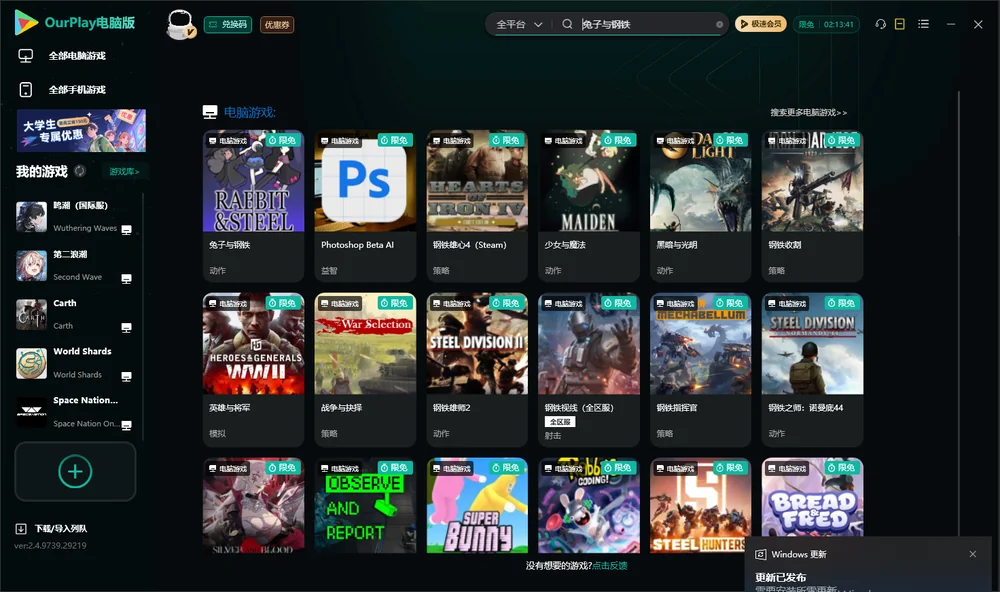This screenshot has height=592, width=1000.
Task: Open the Photoshop Beta AI card
Action: (x=365, y=205)
